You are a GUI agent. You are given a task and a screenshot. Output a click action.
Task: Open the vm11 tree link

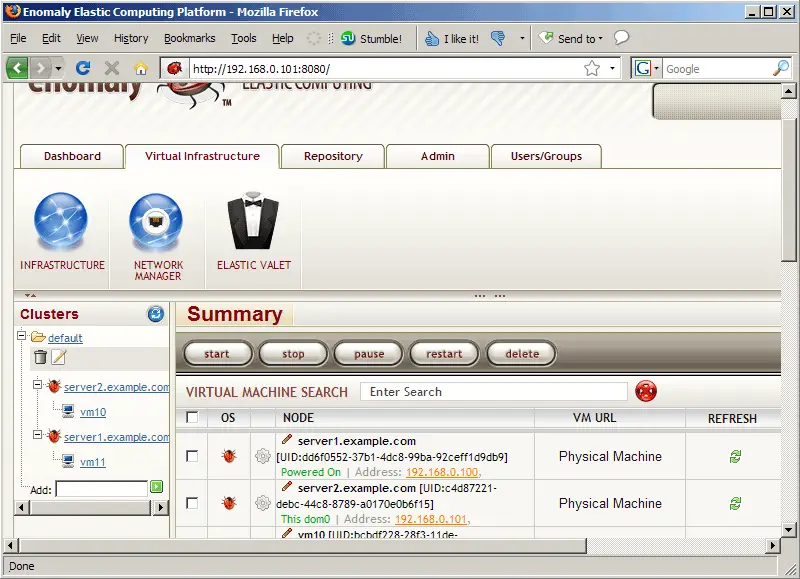click(93, 462)
